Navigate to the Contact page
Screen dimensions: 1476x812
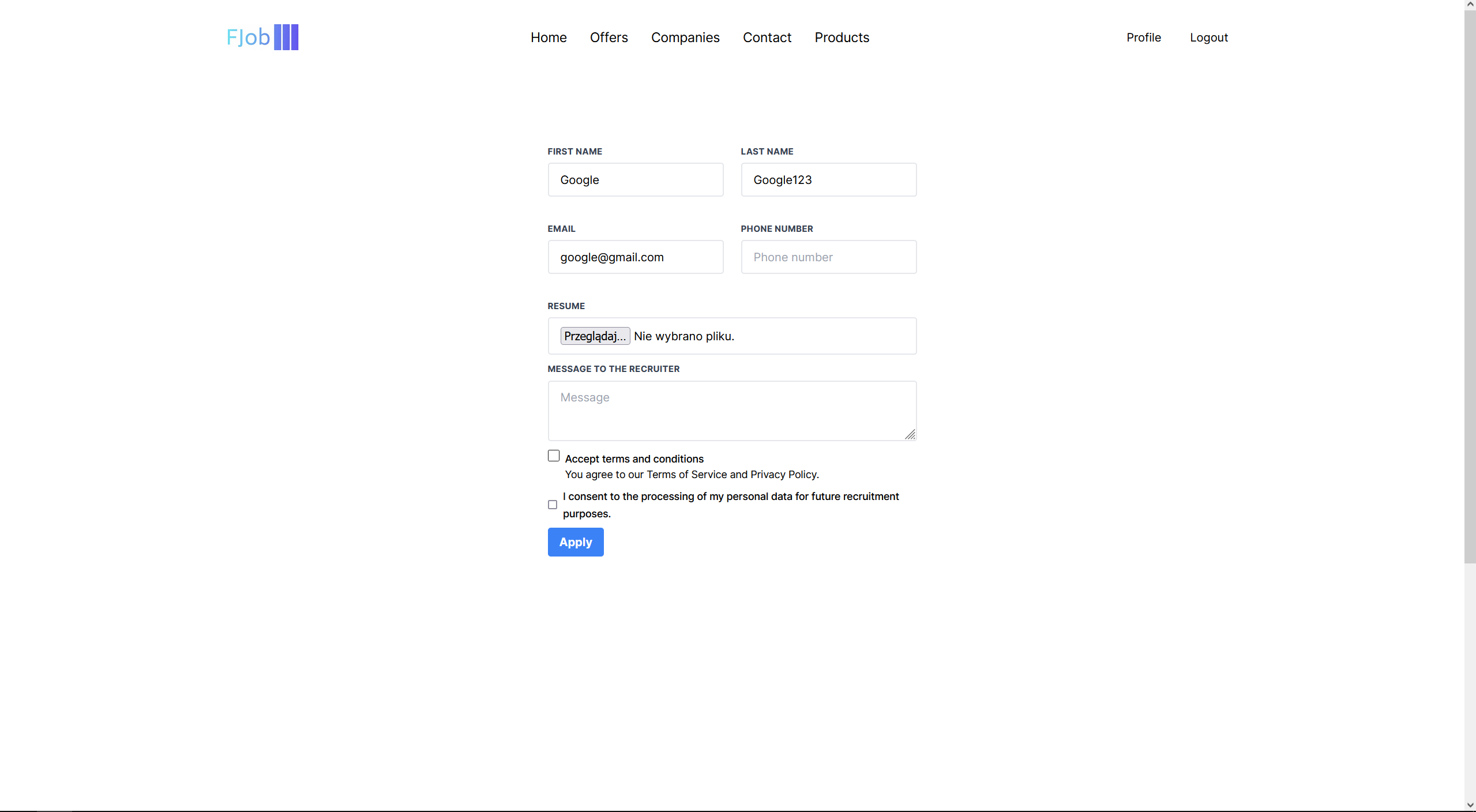(x=767, y=37)
